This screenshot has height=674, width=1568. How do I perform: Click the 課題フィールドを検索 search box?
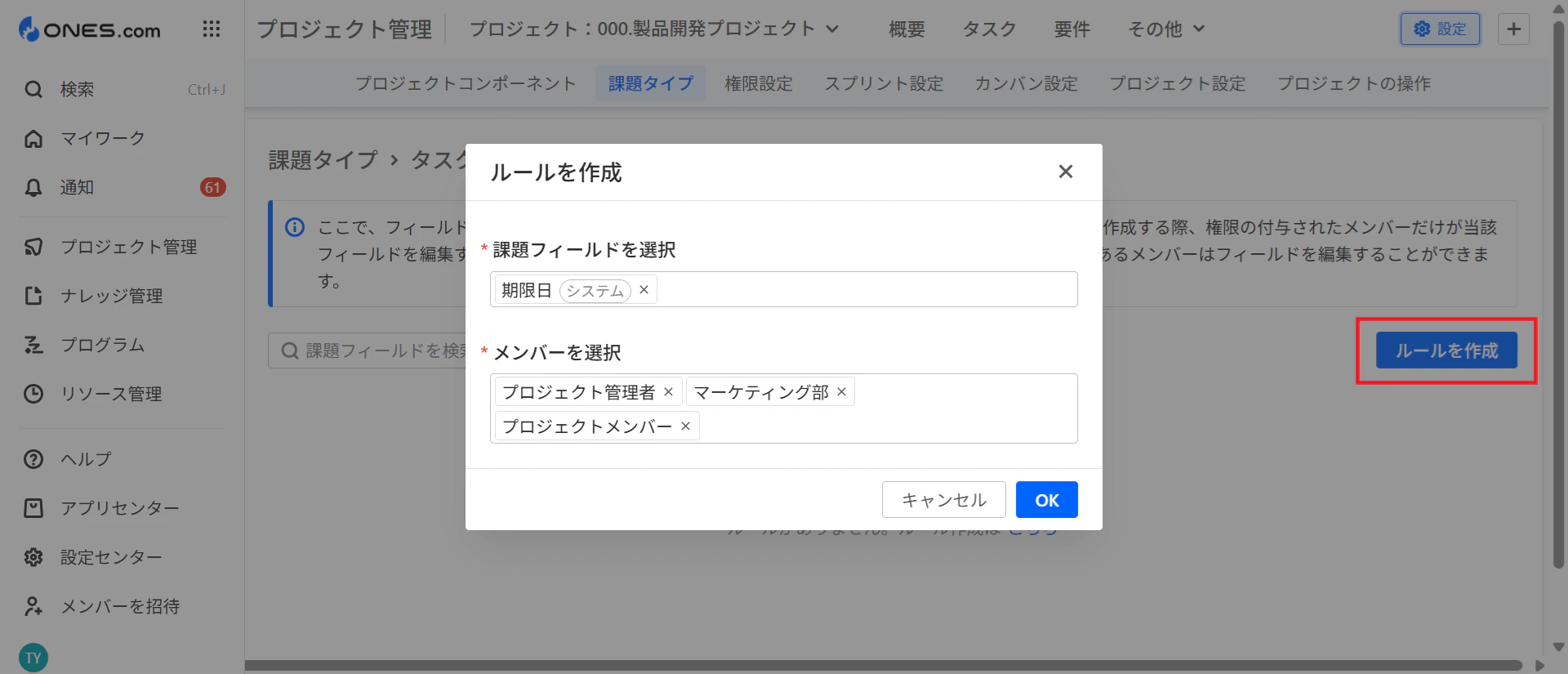367,350
